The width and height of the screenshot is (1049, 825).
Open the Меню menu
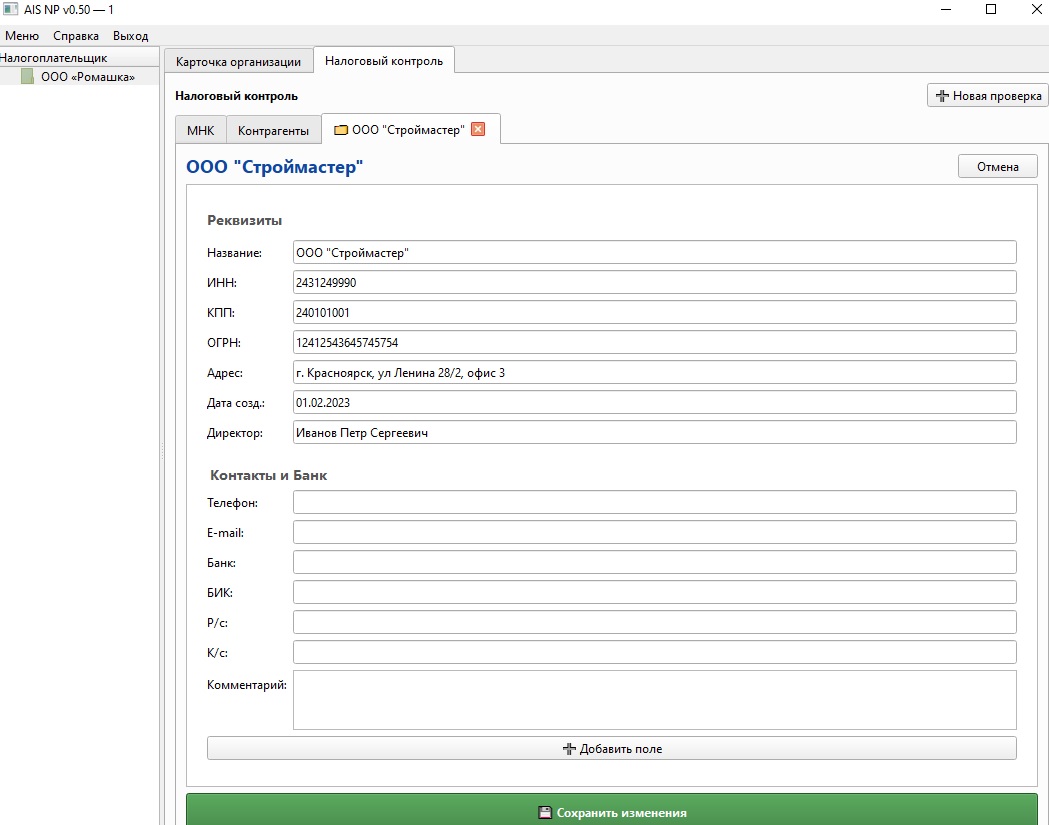(x=22, y=35)
